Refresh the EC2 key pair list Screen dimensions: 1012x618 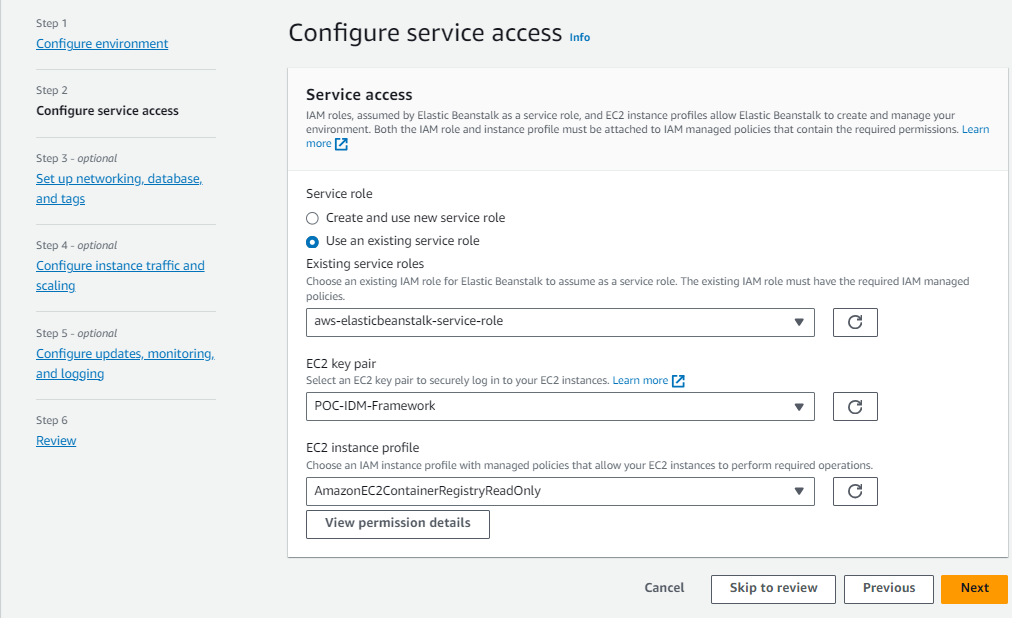(x=855, y=406)
